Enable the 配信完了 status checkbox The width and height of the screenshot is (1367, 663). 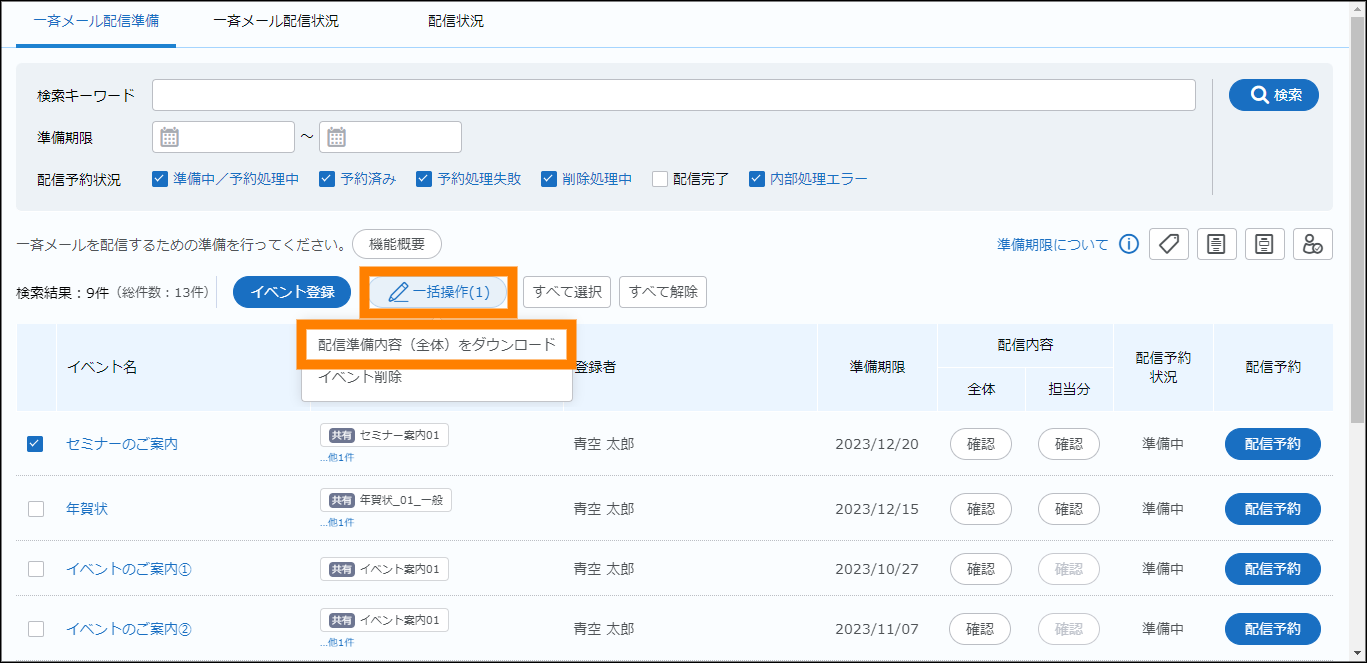click(x=660, y=179)
